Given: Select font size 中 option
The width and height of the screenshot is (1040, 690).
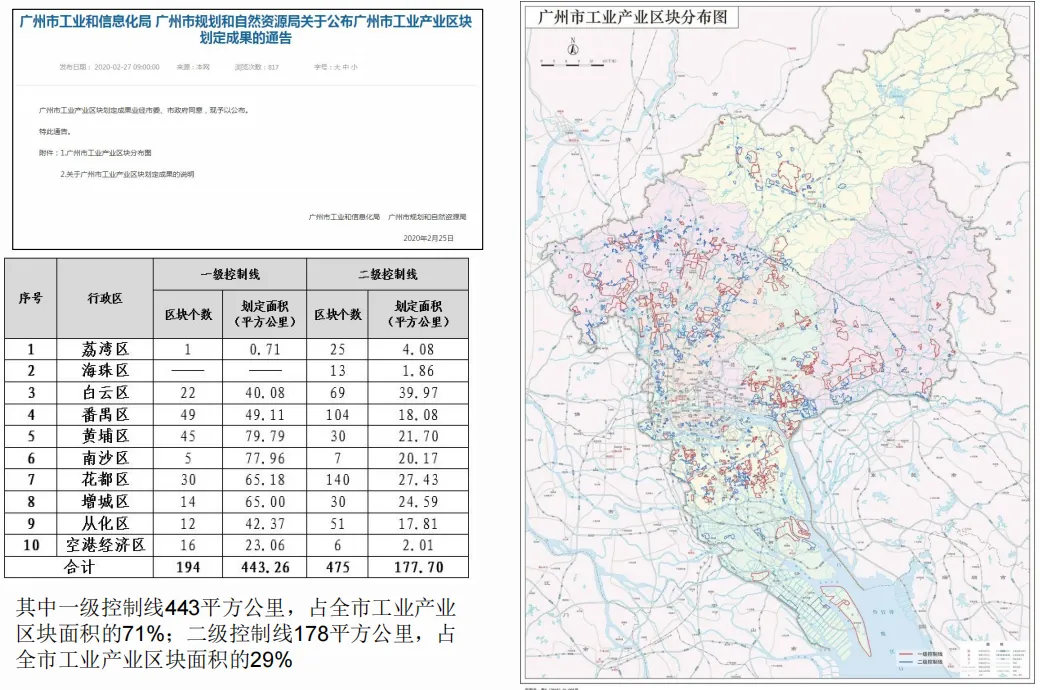Looking at the screenshot, I should point(346,67).
